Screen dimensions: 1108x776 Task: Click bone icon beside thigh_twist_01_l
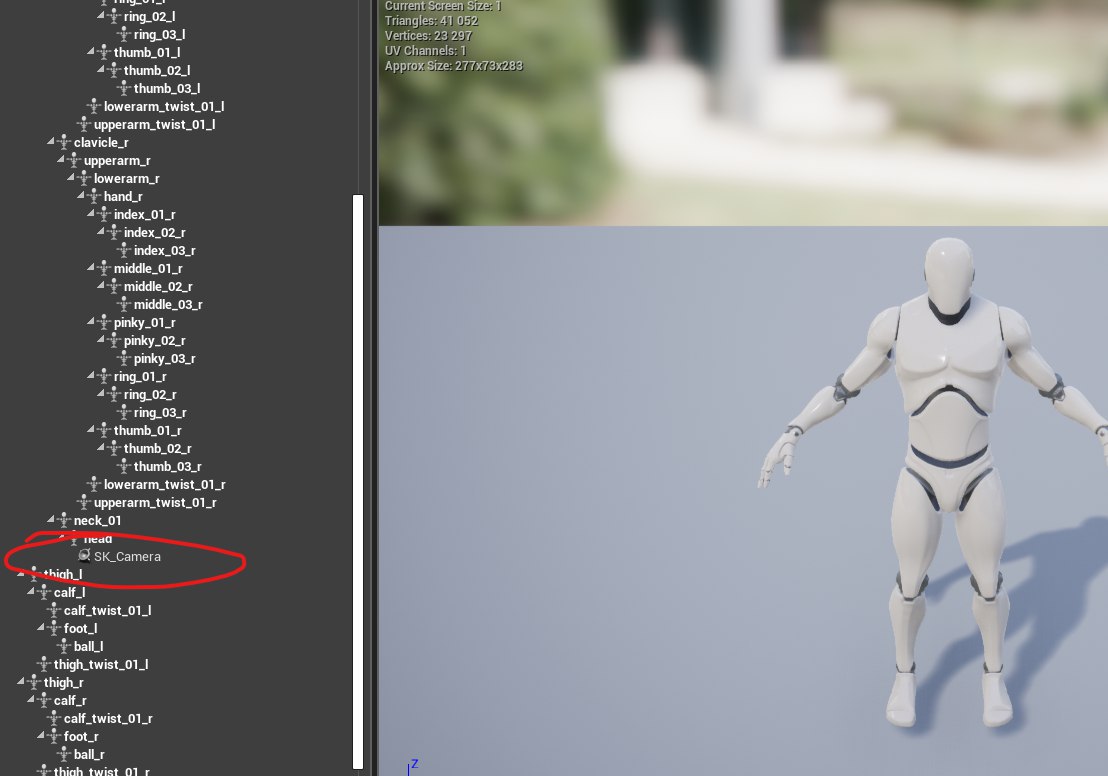point(45,664)
